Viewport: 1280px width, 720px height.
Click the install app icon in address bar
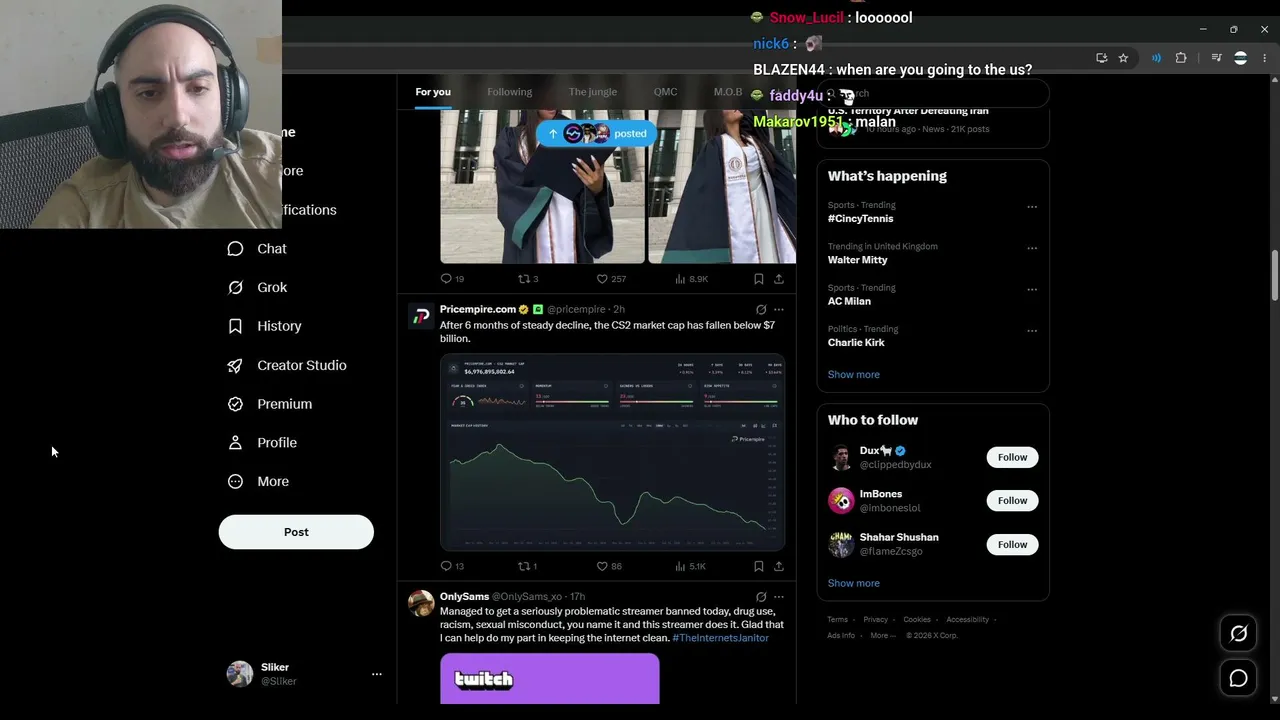(x=1101, y=58)
